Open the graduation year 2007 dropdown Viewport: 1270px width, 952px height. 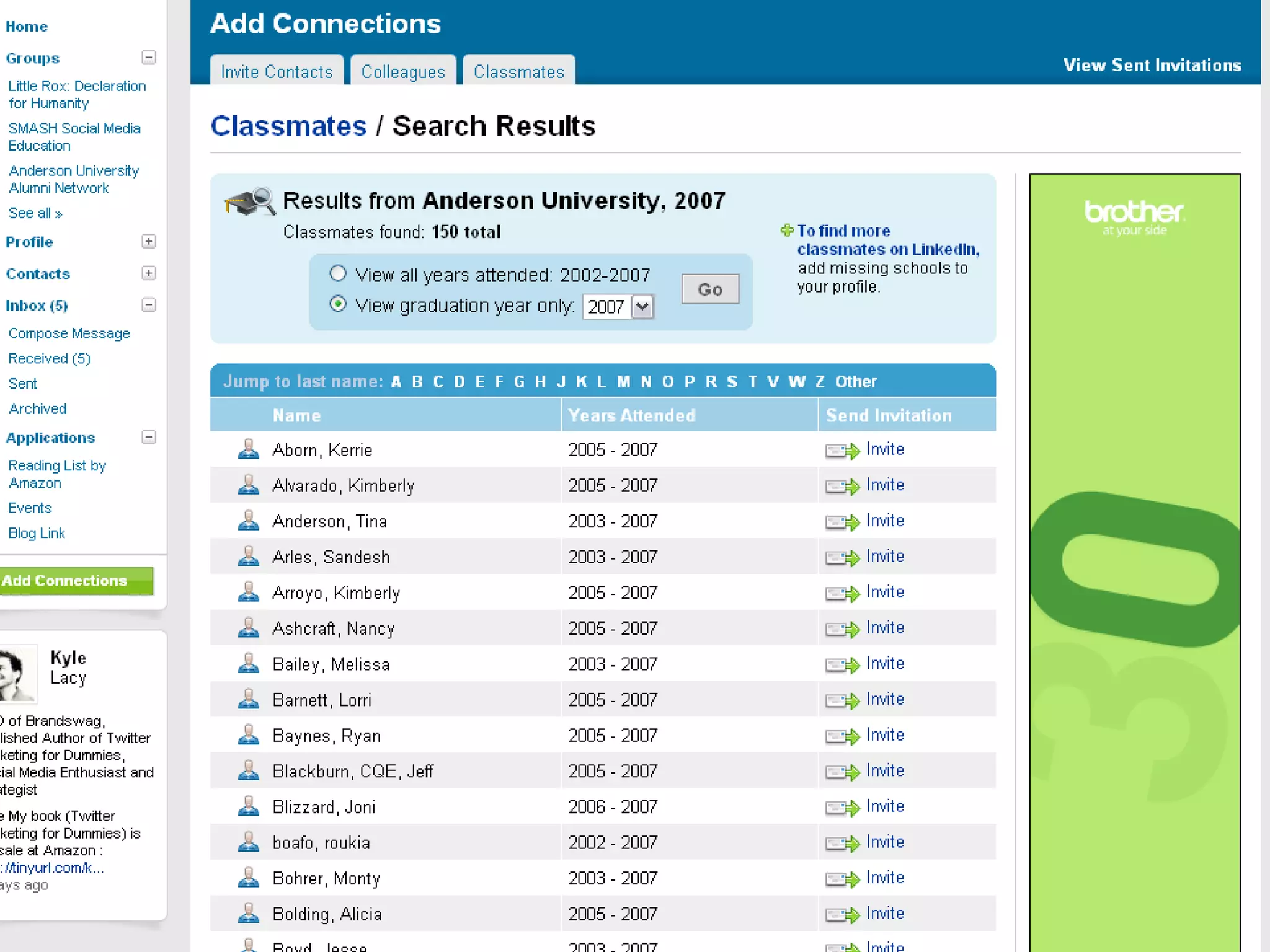642,307
